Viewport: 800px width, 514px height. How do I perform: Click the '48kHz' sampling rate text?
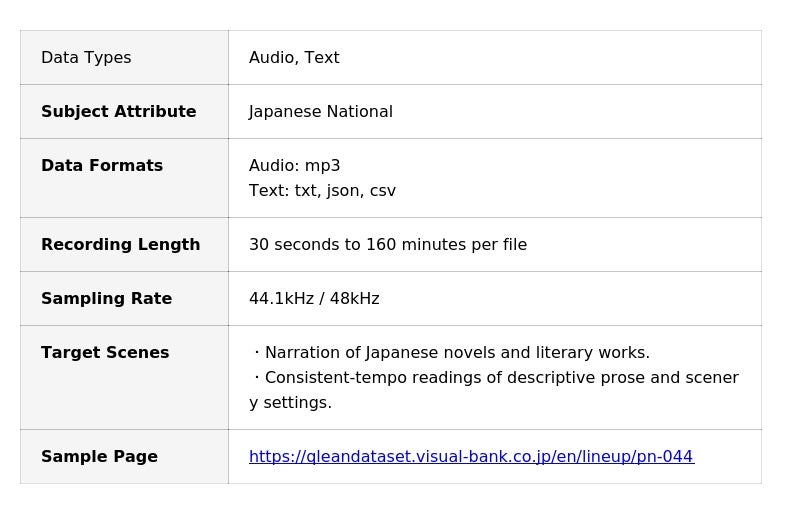coord(354,299)
